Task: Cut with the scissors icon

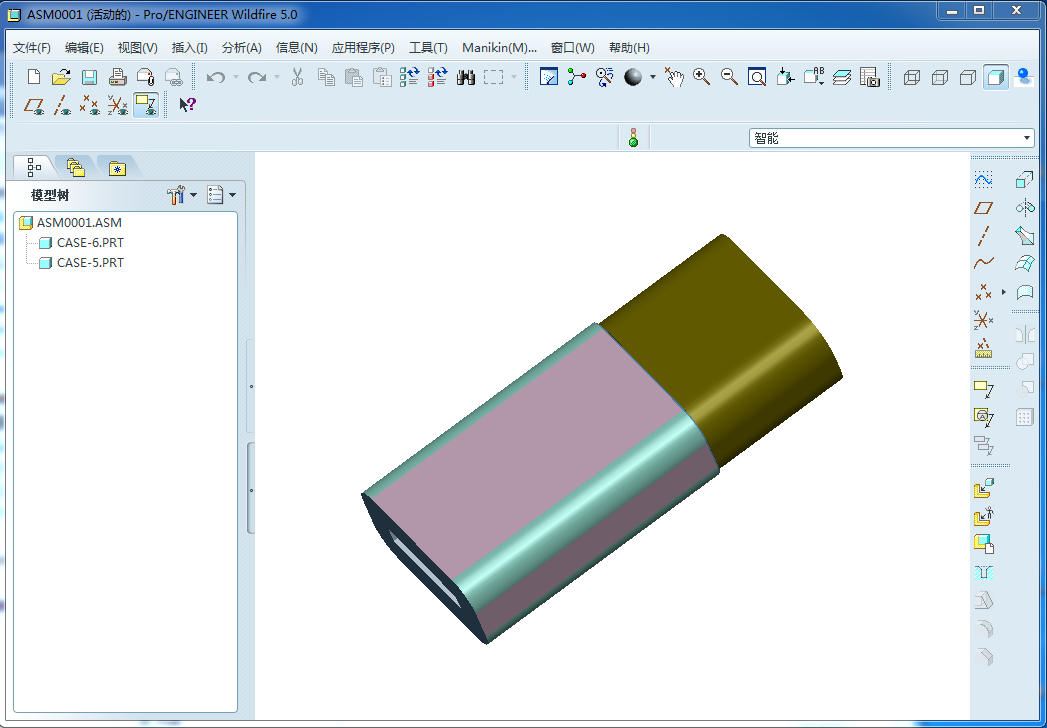Action: coord(298,77)
